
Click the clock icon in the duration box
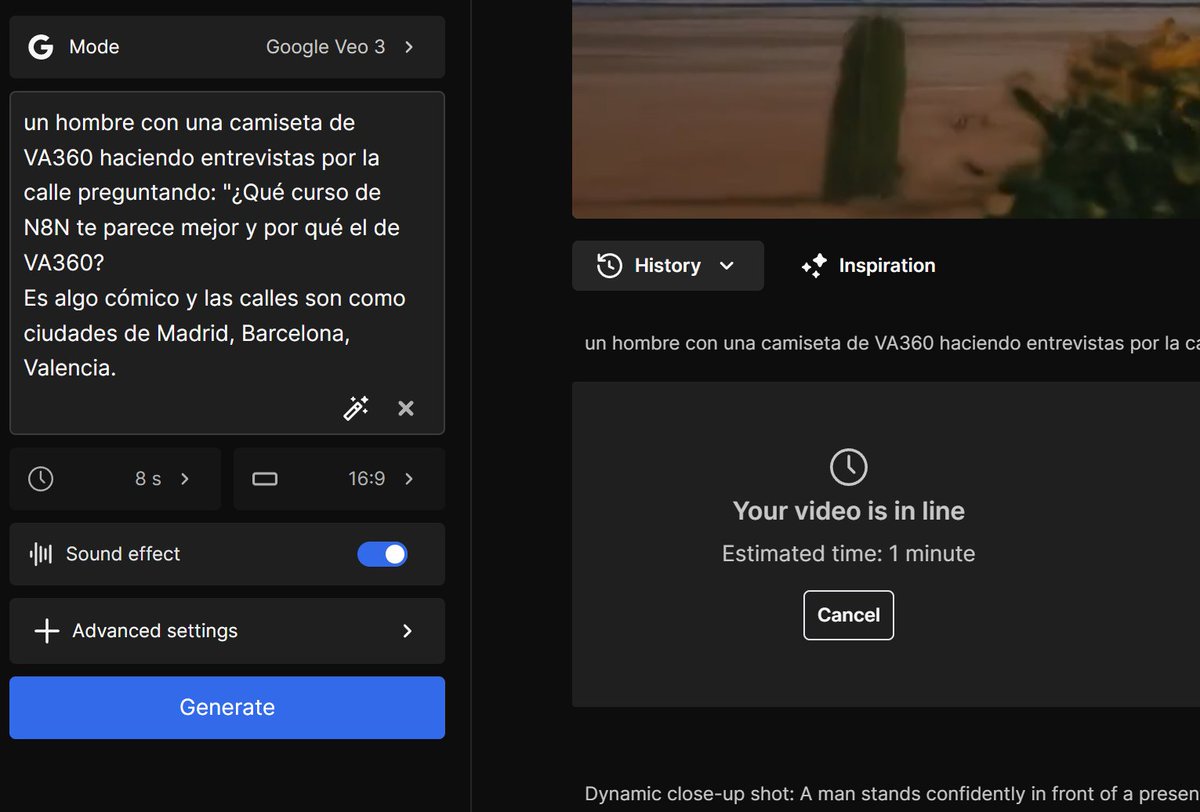[x=41, y=479]
